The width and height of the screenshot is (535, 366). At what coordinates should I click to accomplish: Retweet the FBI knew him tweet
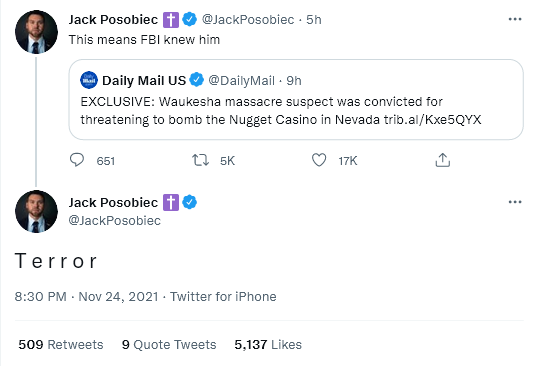click(x=200, y=160)
